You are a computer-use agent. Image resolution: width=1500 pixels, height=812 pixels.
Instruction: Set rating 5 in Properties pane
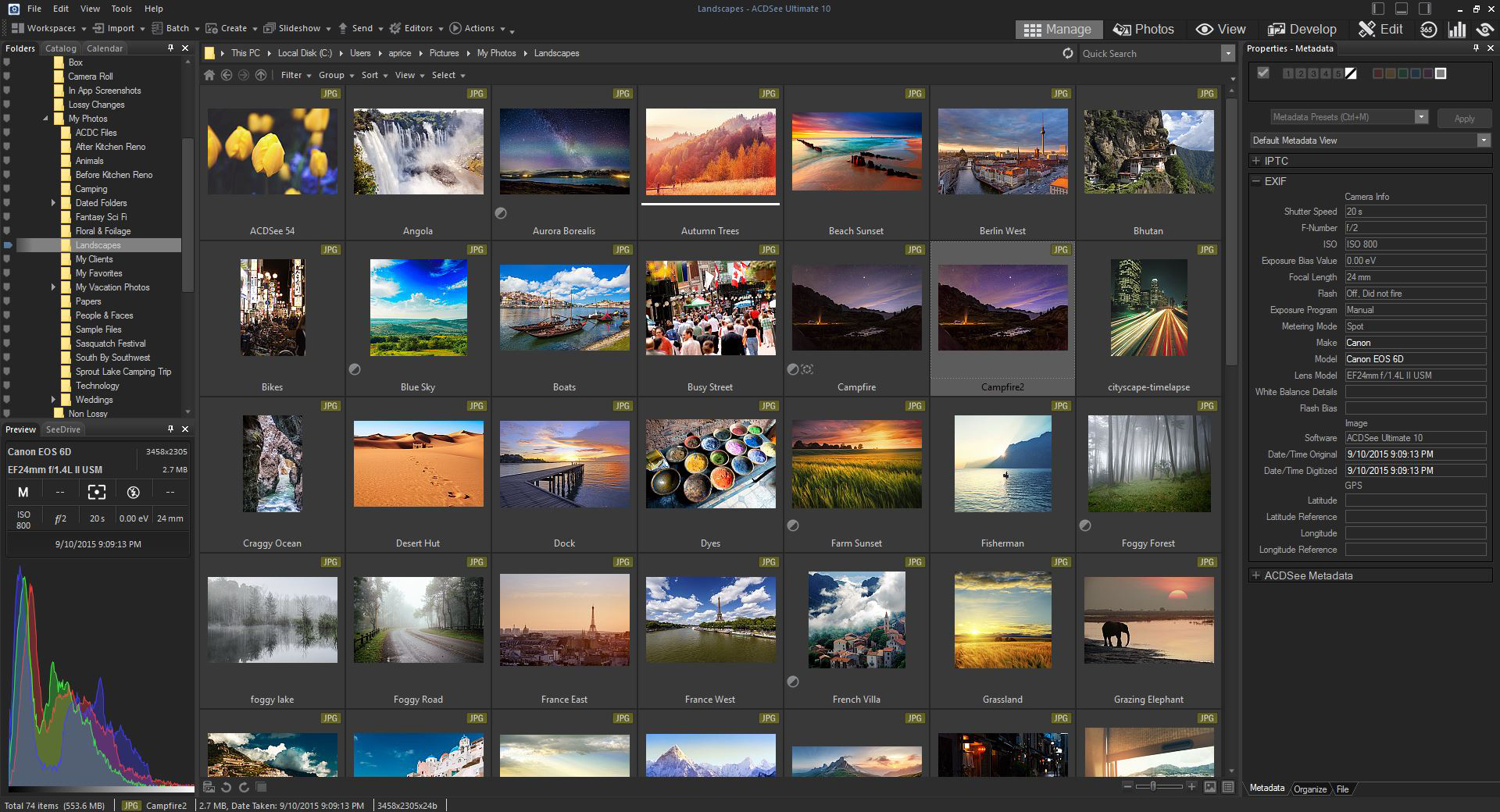pos(1338,73)
